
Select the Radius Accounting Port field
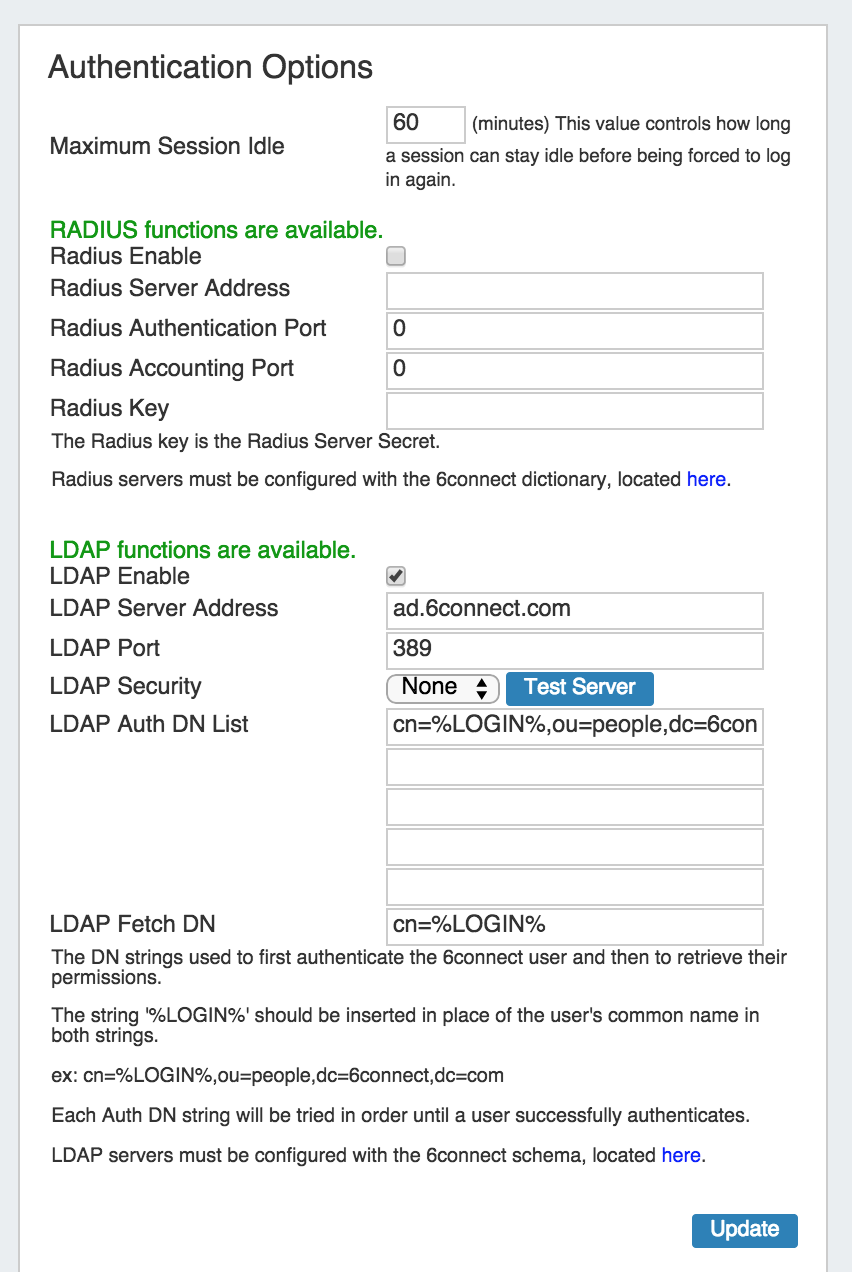[574, 370]
